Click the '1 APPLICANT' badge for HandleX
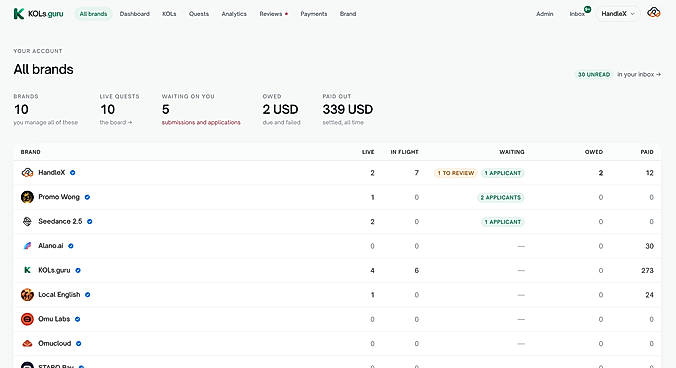 click(x=503, y=173)
